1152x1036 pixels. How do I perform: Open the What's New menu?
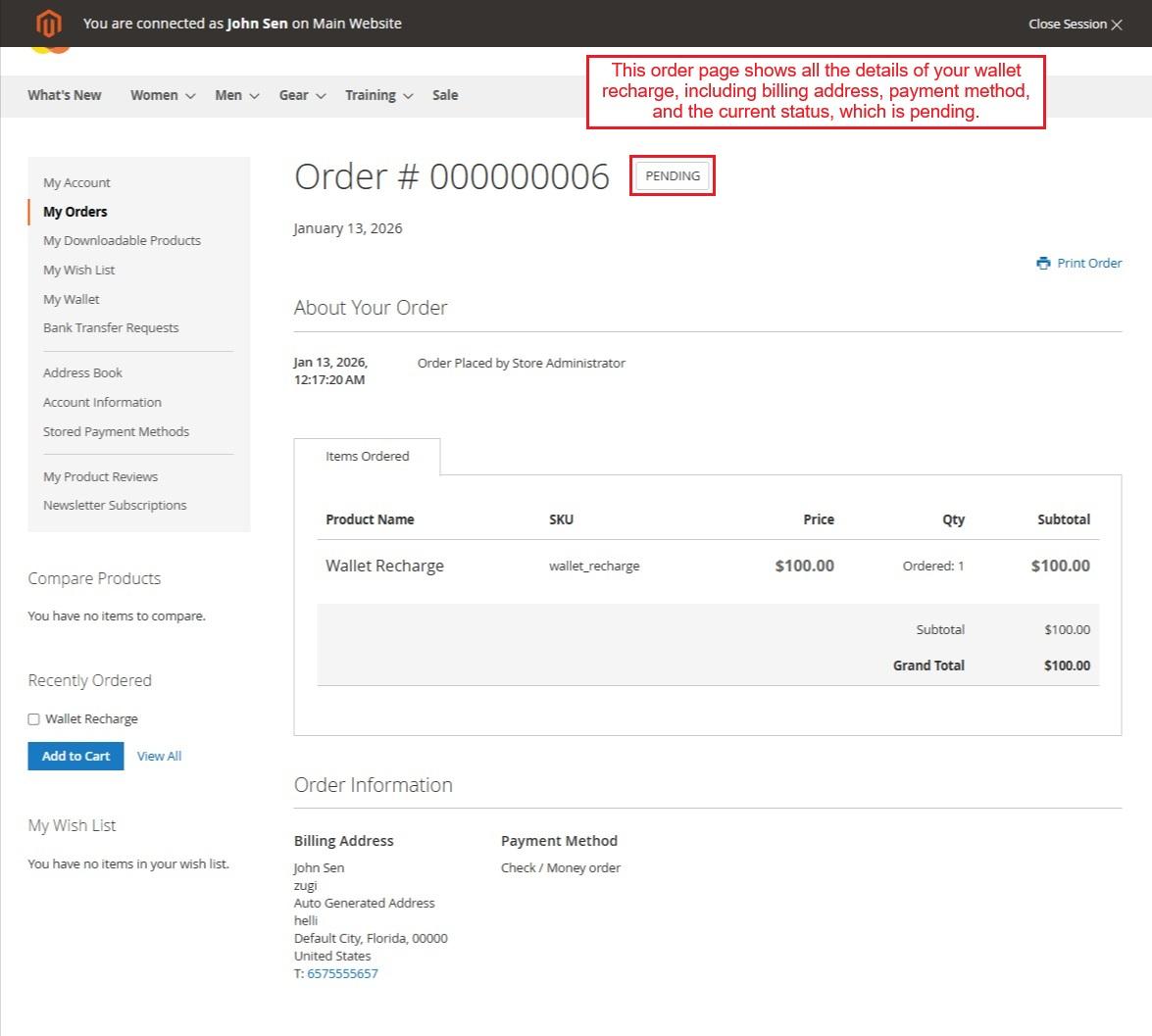(65, 95)
